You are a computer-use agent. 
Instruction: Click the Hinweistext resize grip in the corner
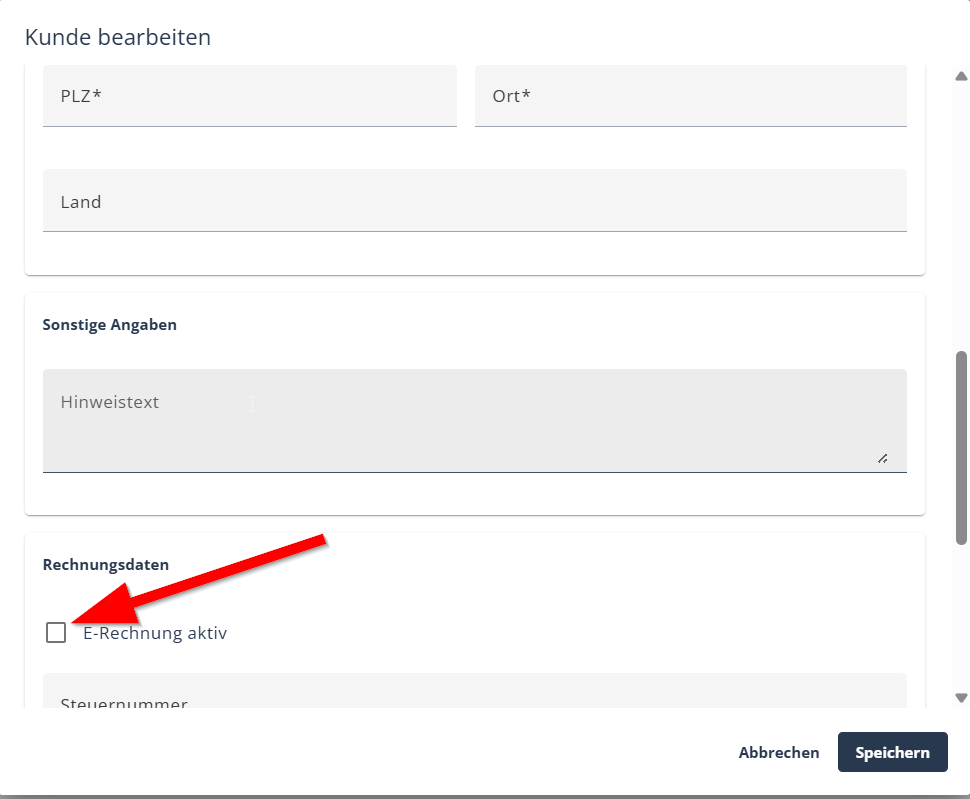[x=882, y=458]
